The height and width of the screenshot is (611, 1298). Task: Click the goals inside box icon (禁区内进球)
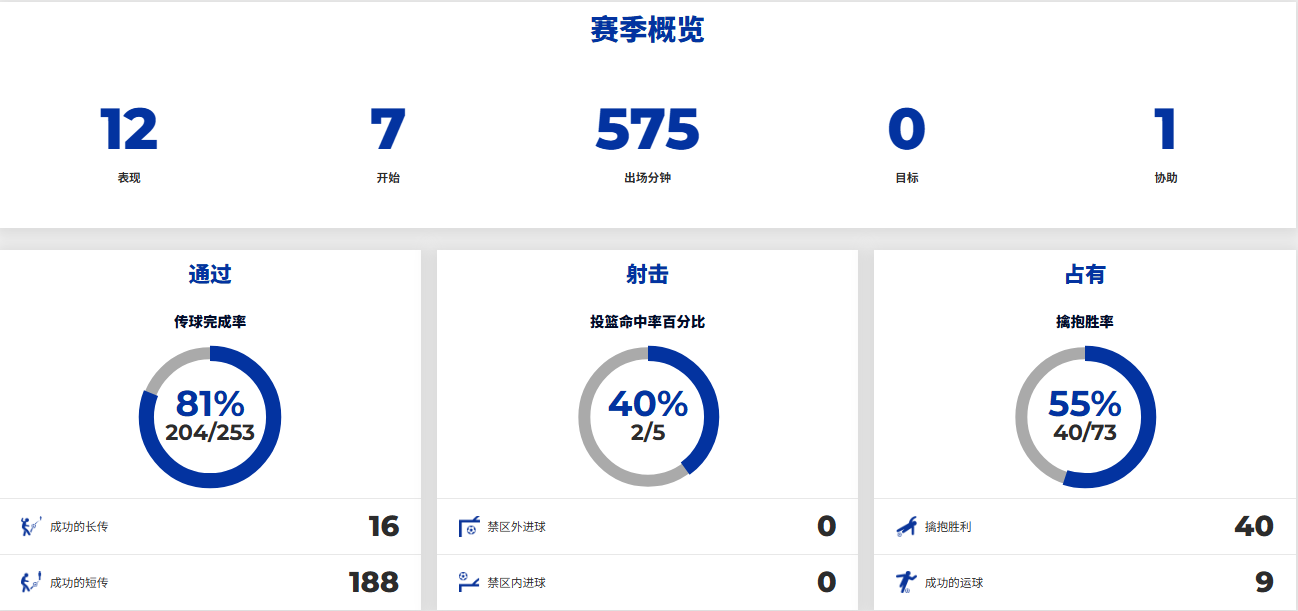[468, 582]
